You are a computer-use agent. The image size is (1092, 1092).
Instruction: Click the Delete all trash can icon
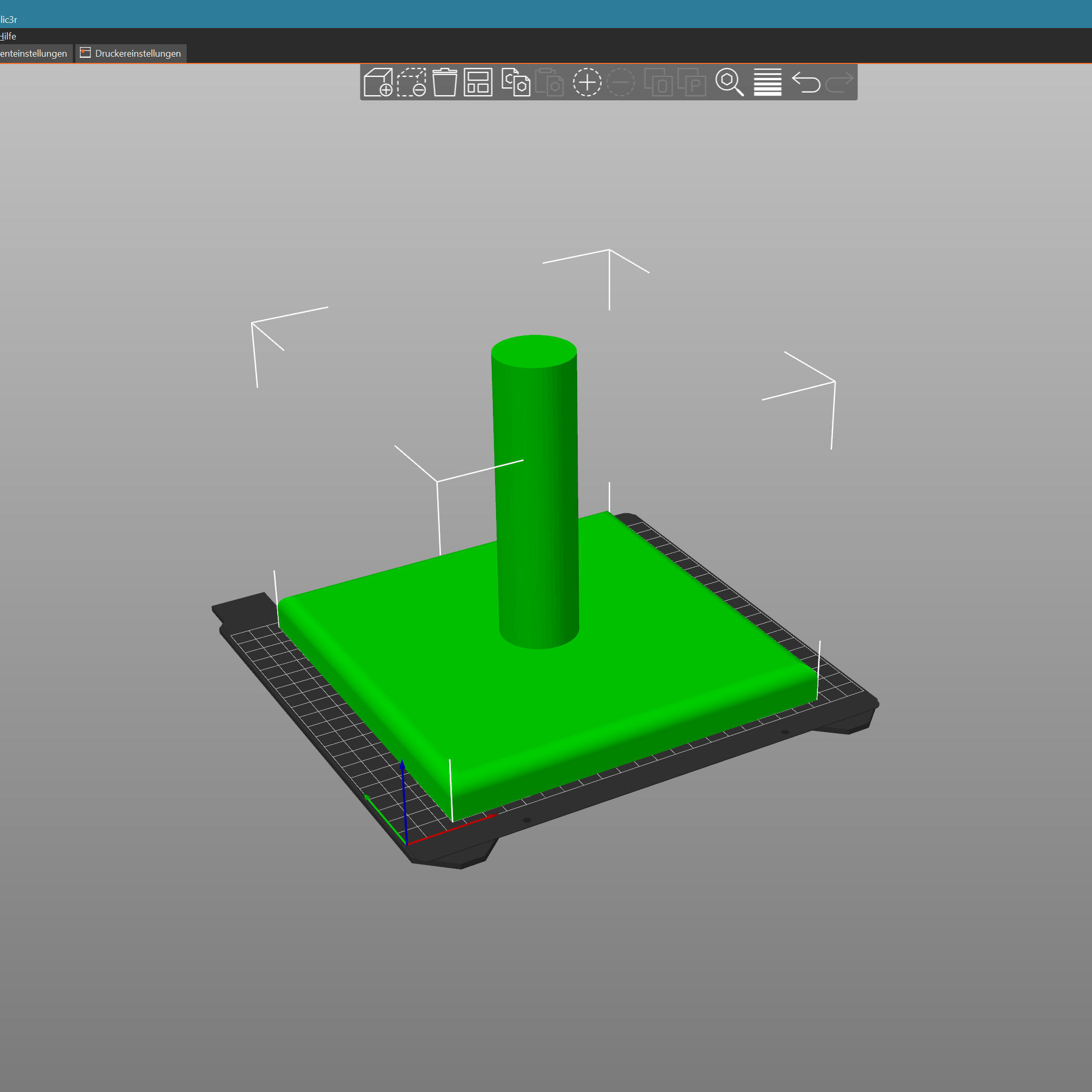[x=445, y=83]
